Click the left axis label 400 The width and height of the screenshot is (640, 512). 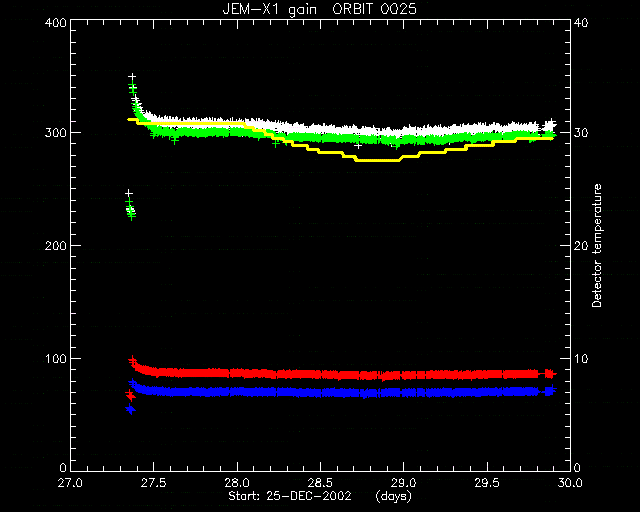(x=56, y=23)
